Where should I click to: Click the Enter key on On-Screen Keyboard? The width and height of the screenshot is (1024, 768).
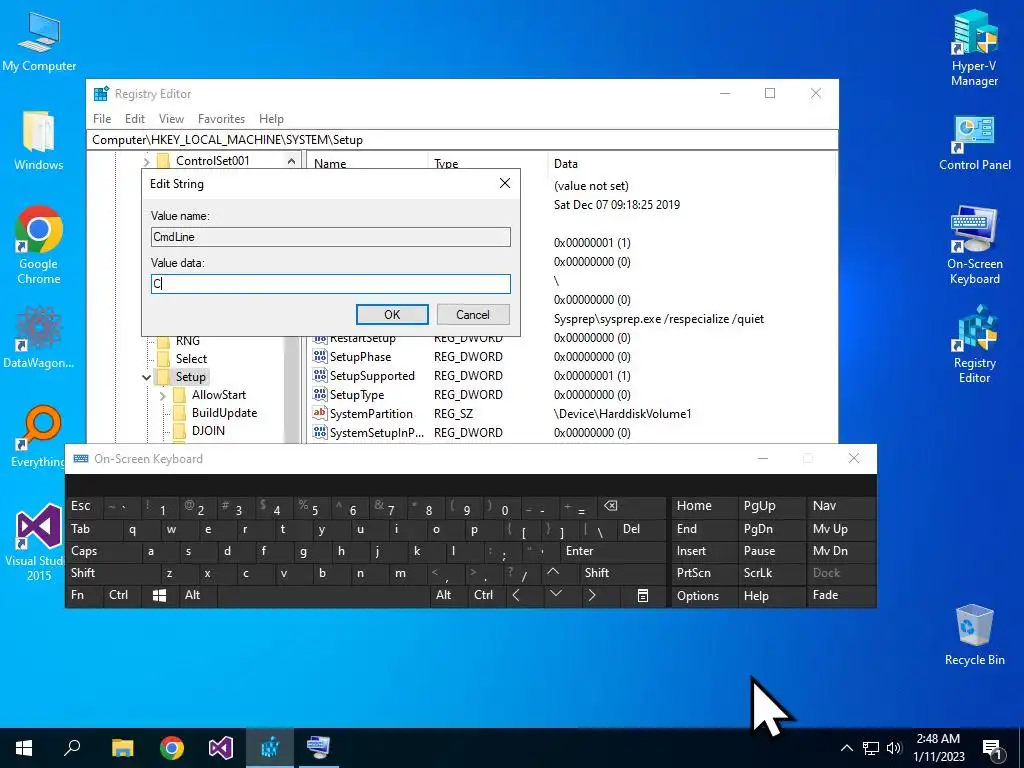coord(614,551)
